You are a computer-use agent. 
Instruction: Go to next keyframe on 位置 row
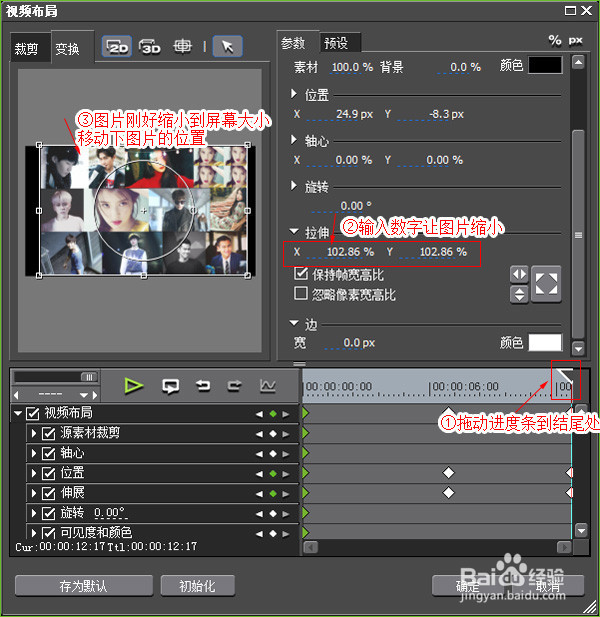286,474
